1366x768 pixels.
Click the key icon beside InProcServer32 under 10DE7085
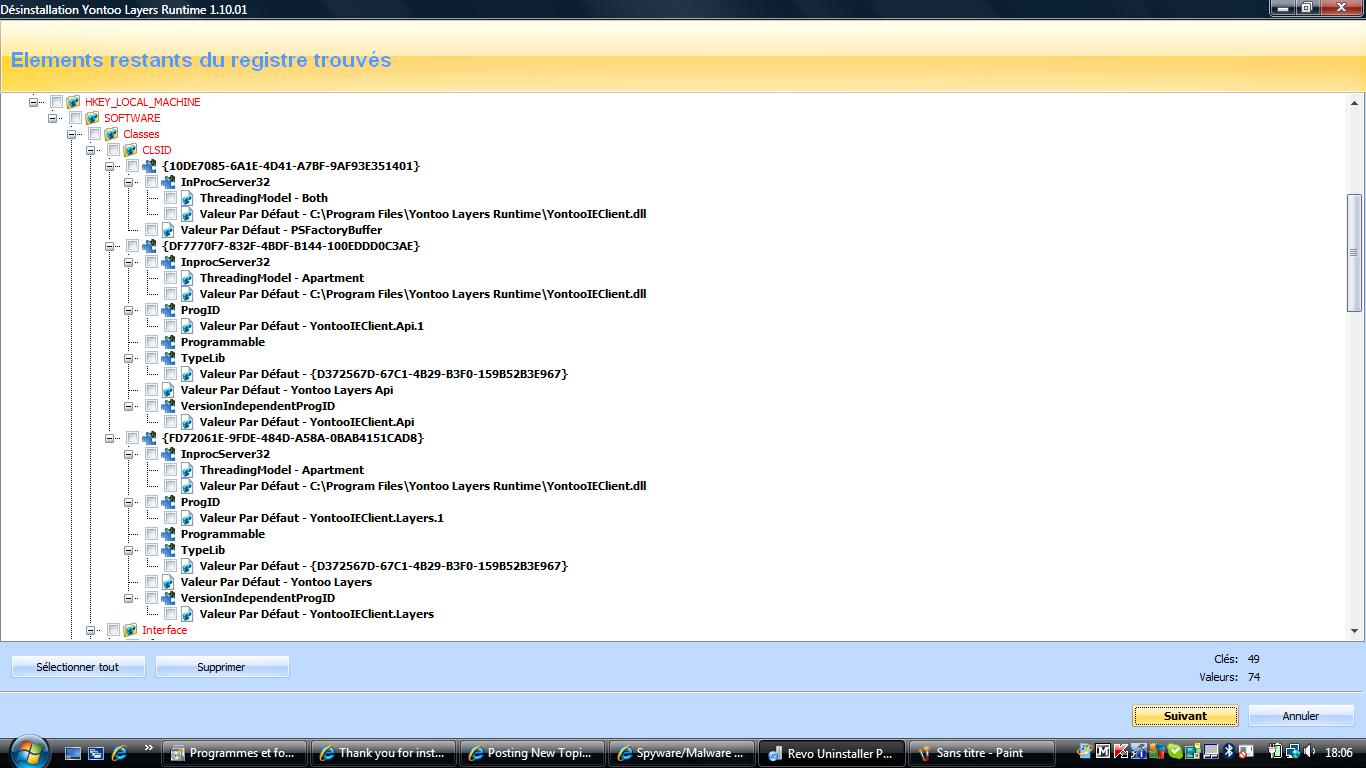[168, 182]
